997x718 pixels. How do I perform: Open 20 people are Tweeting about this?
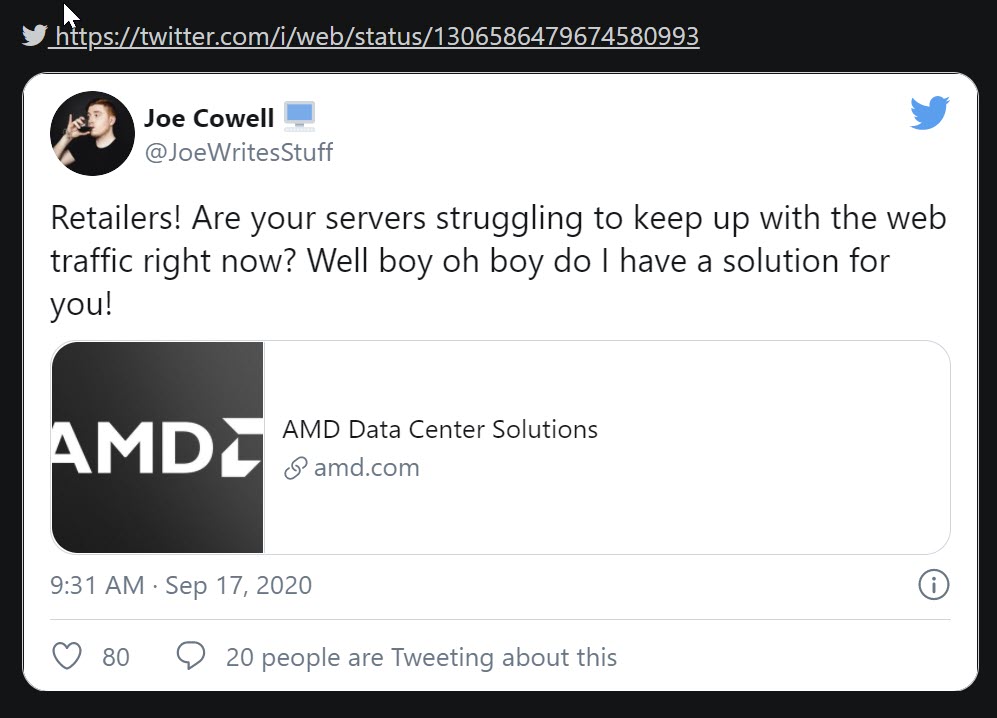click(x=421, y=657)
